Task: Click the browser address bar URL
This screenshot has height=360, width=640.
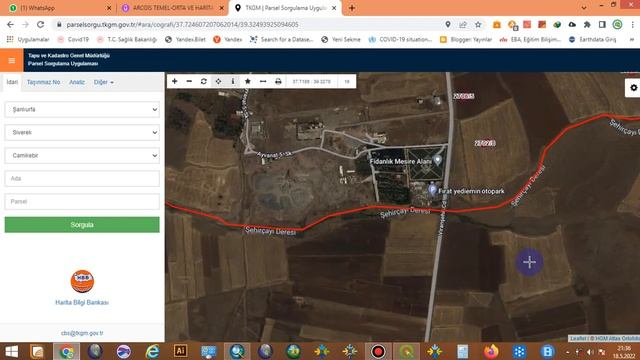Action: pos(182,24)
